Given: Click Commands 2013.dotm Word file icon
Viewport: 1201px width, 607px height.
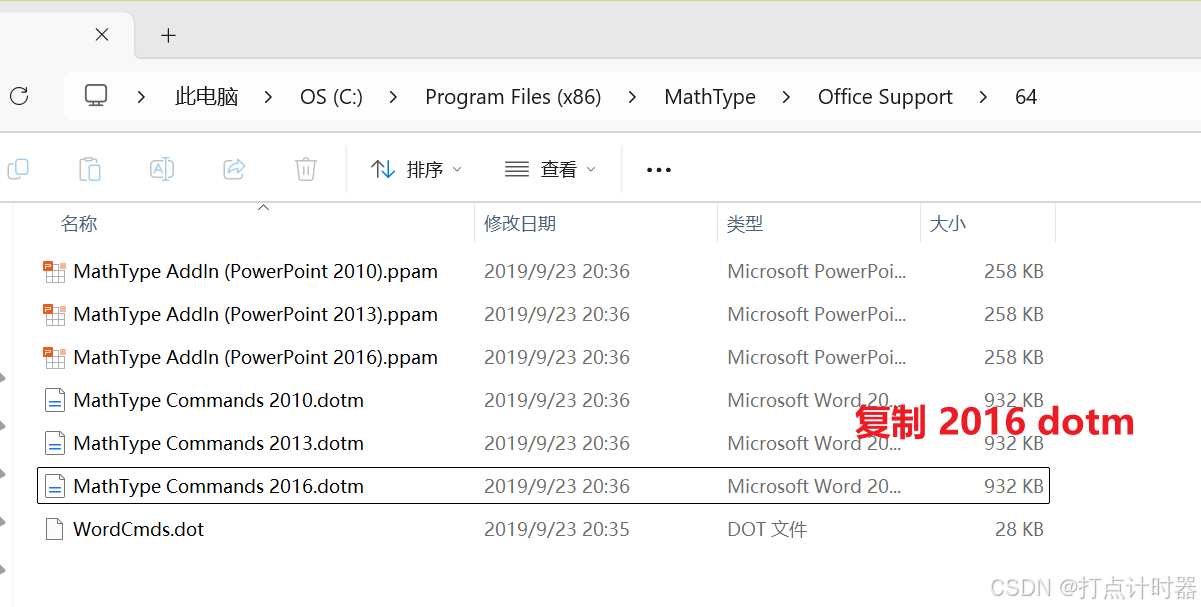Looking at the screenshot, I should [55, 443].
